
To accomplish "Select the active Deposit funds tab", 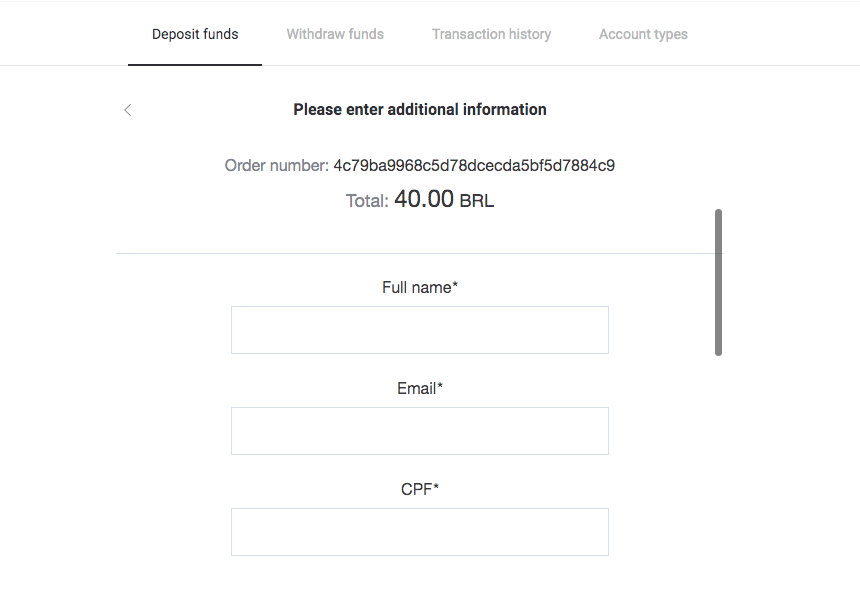I will [194, 33].
